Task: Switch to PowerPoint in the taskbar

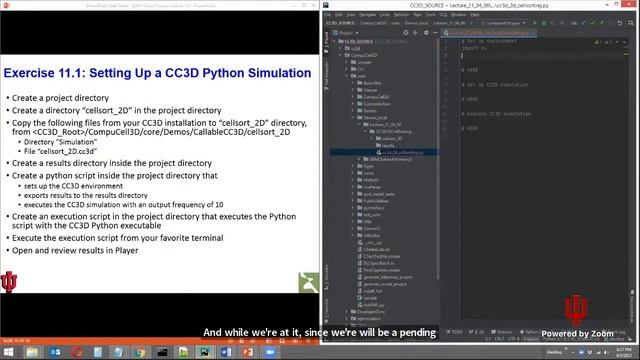Action: (x=247, y=352)
